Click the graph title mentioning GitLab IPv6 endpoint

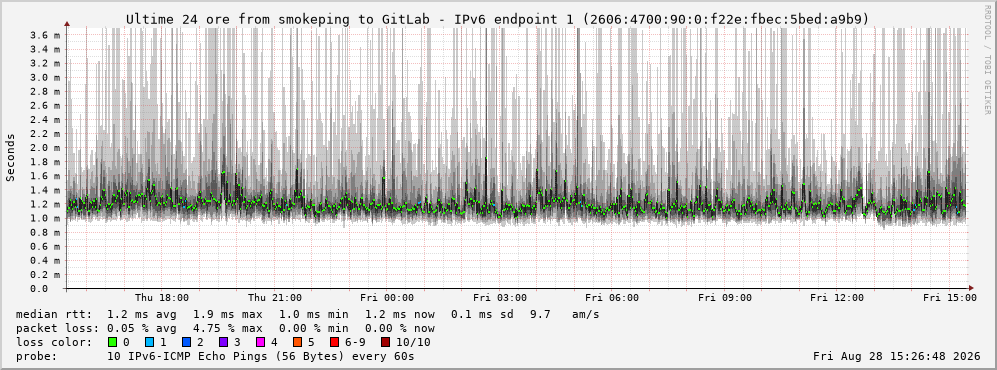tap(497, 19)
